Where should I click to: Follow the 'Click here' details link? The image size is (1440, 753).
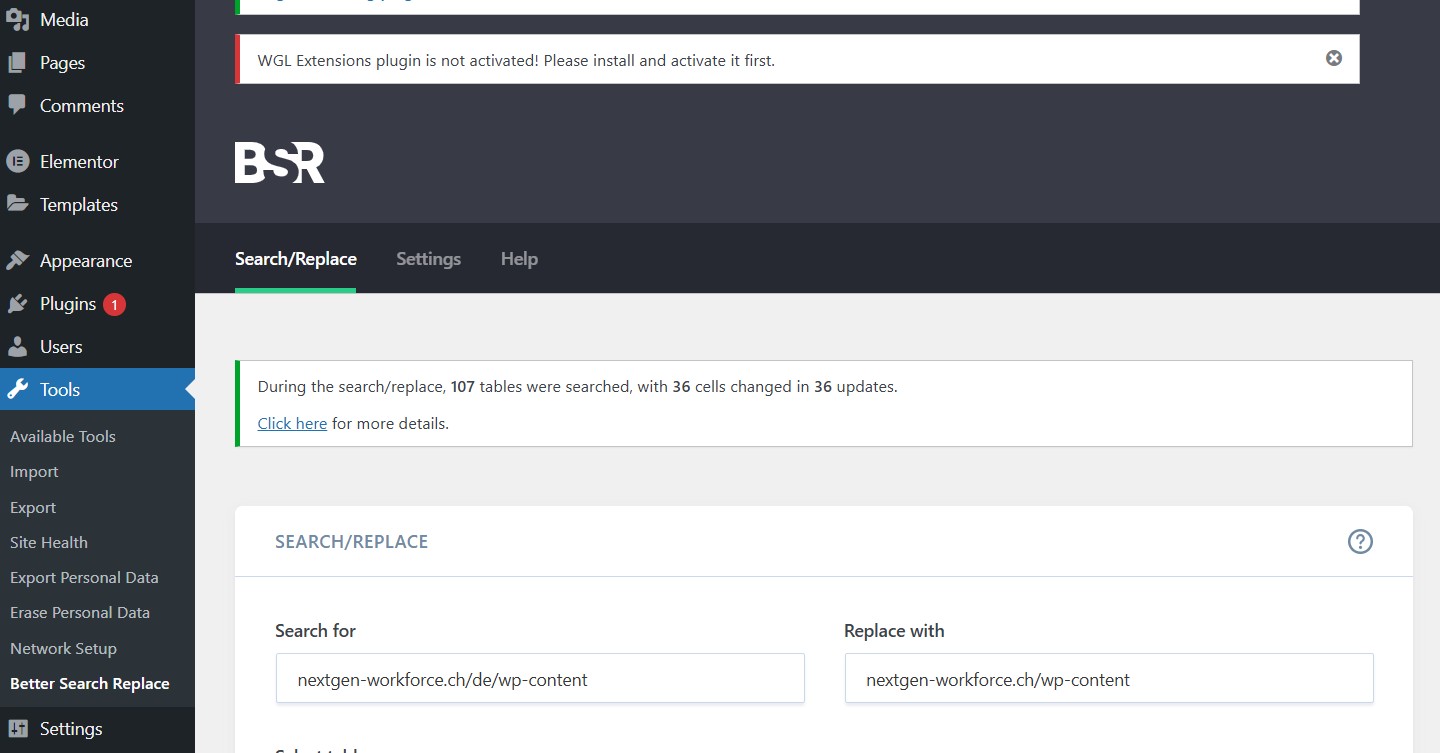coord(292,424)
